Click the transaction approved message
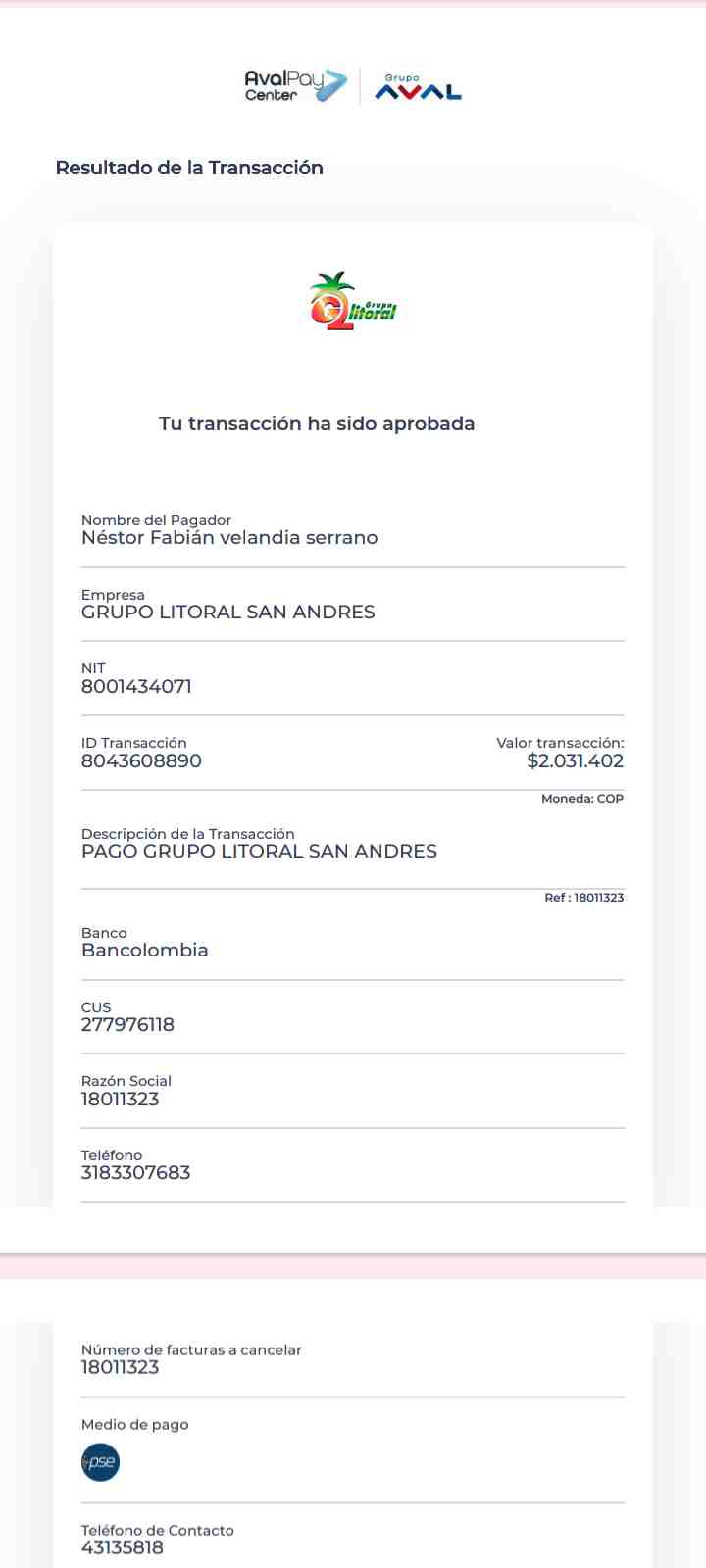The width and height of the screenshot is (706, 1568). tap(317, 423)
